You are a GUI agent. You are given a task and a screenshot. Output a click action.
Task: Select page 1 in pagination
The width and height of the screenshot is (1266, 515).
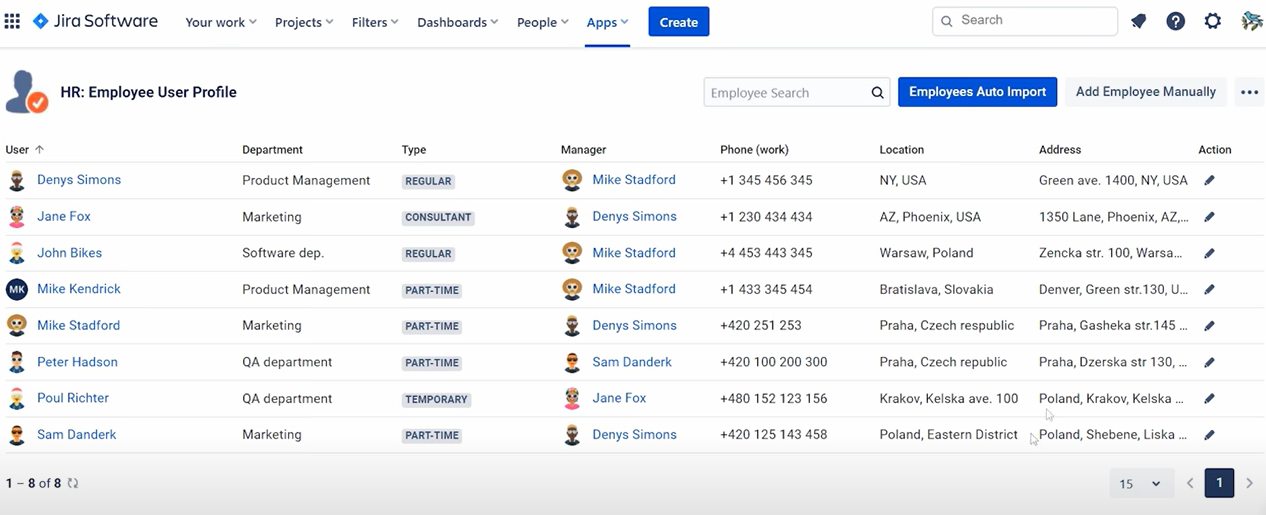click(x=1219, y=483)
